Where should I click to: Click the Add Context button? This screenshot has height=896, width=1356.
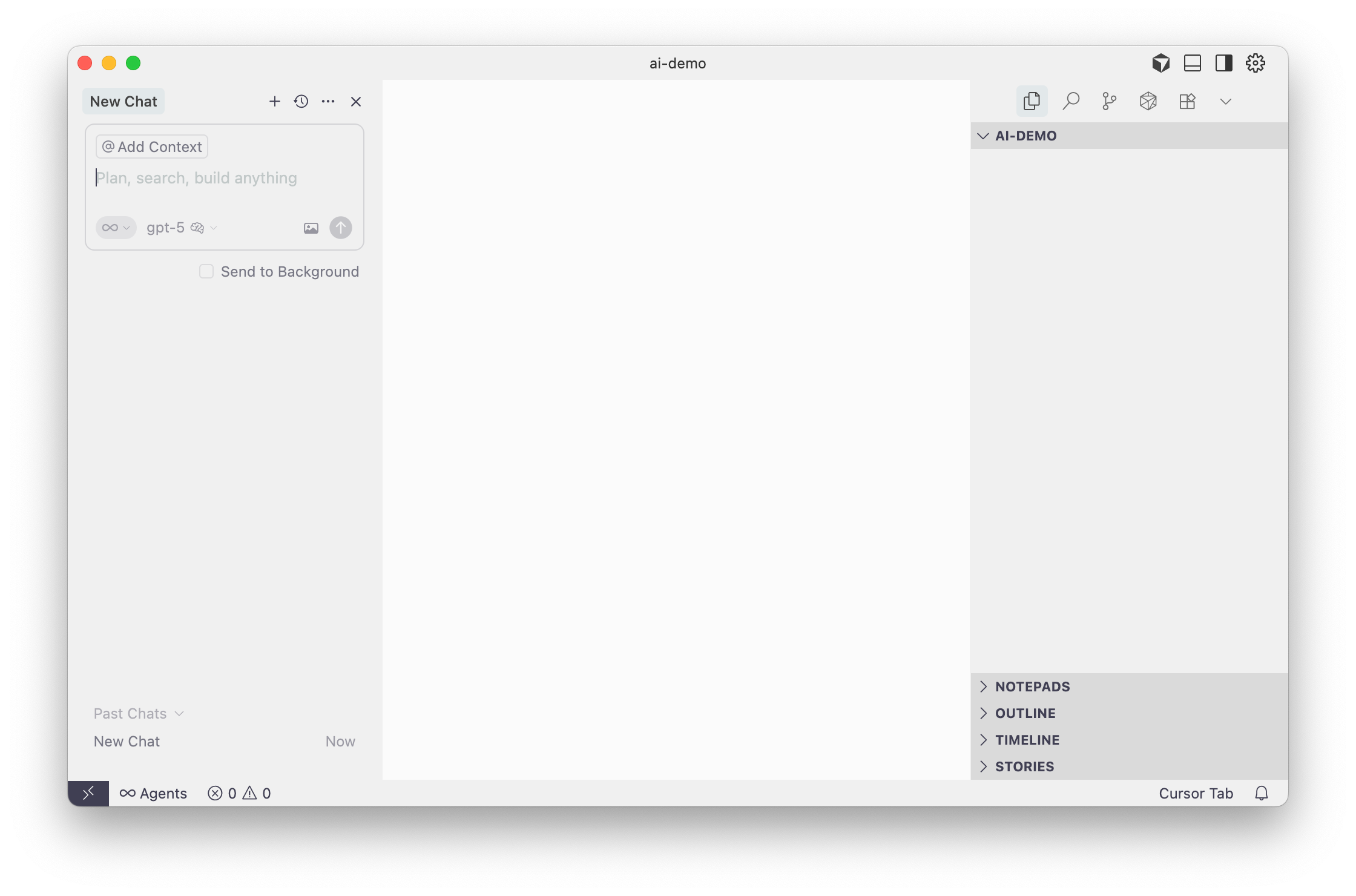coord(152,147)
